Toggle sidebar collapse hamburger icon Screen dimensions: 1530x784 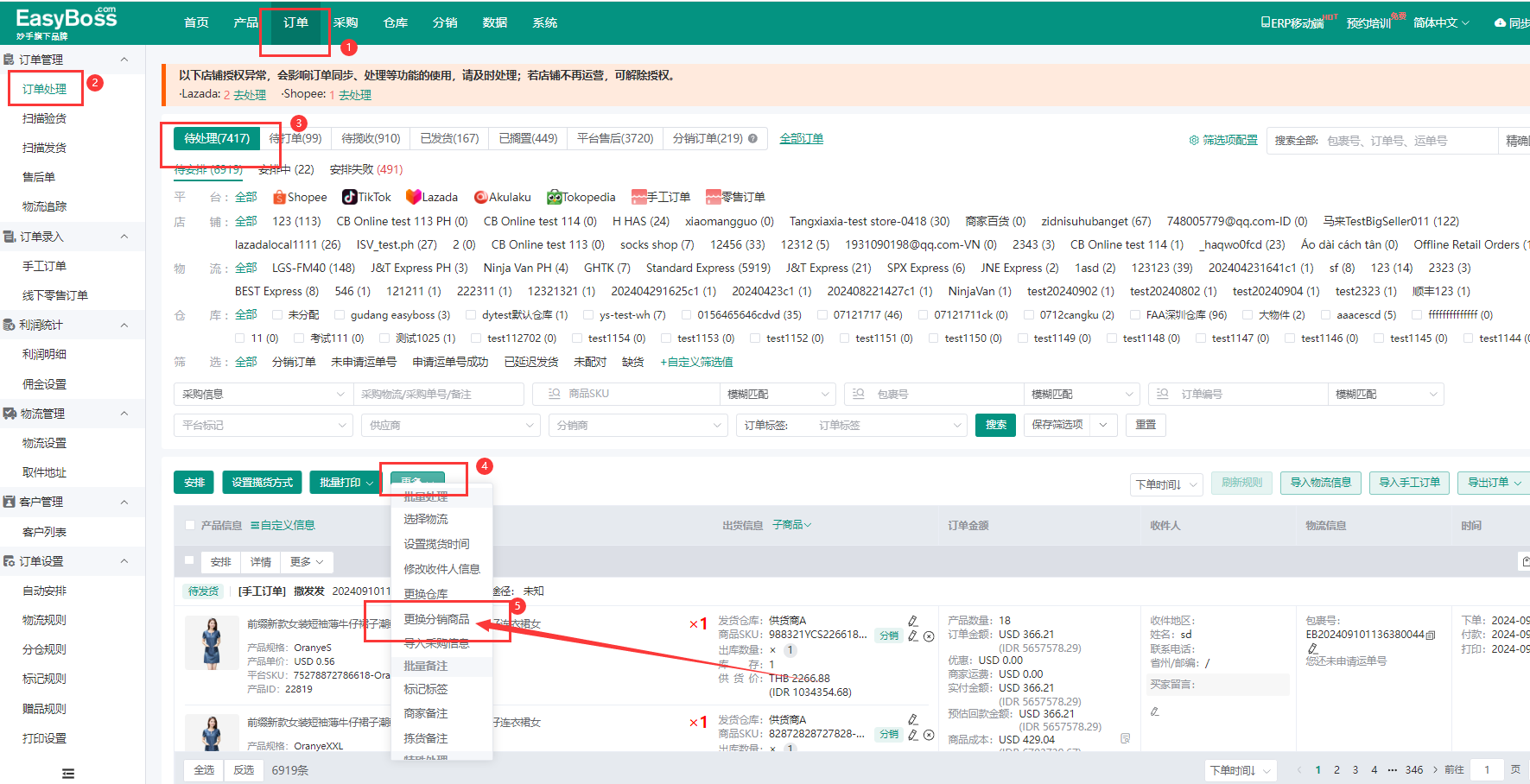click(68, 774)
